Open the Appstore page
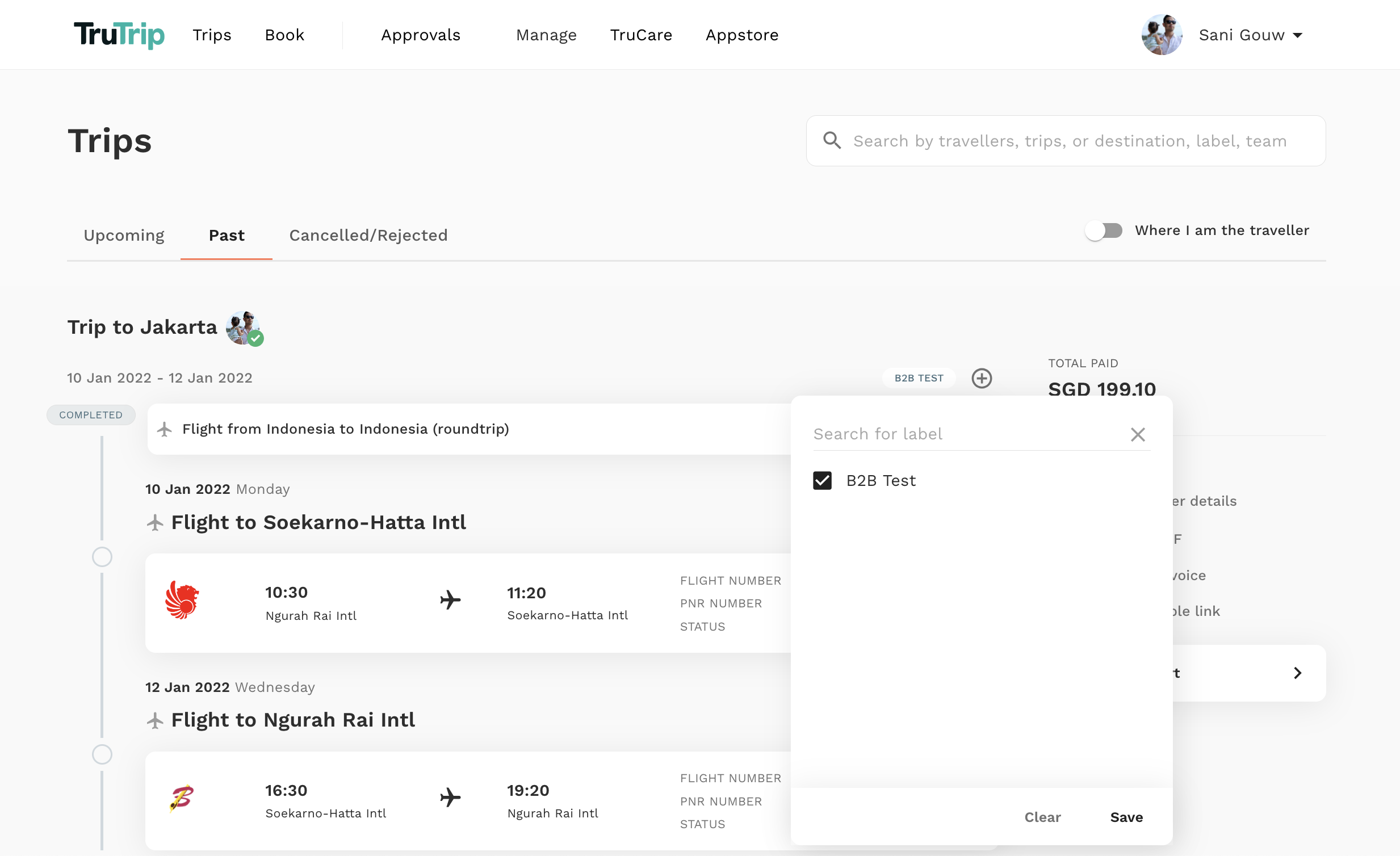This screenshot has height=856, width=1400. pyautogui.click(x=742, y=35)
